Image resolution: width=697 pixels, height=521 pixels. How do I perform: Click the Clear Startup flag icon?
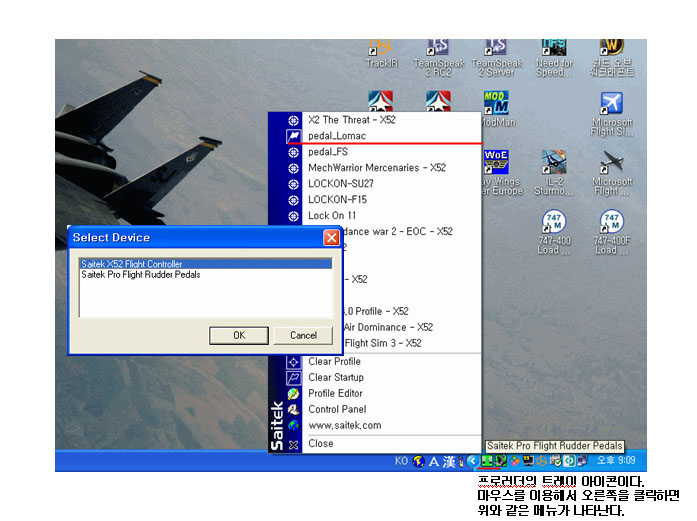tap(293, 378)
